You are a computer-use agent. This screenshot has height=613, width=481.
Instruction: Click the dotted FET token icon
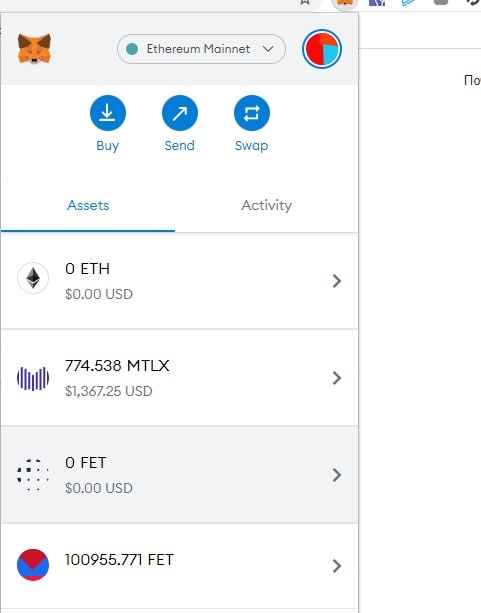pyautogui.click(x=33, y=475)
